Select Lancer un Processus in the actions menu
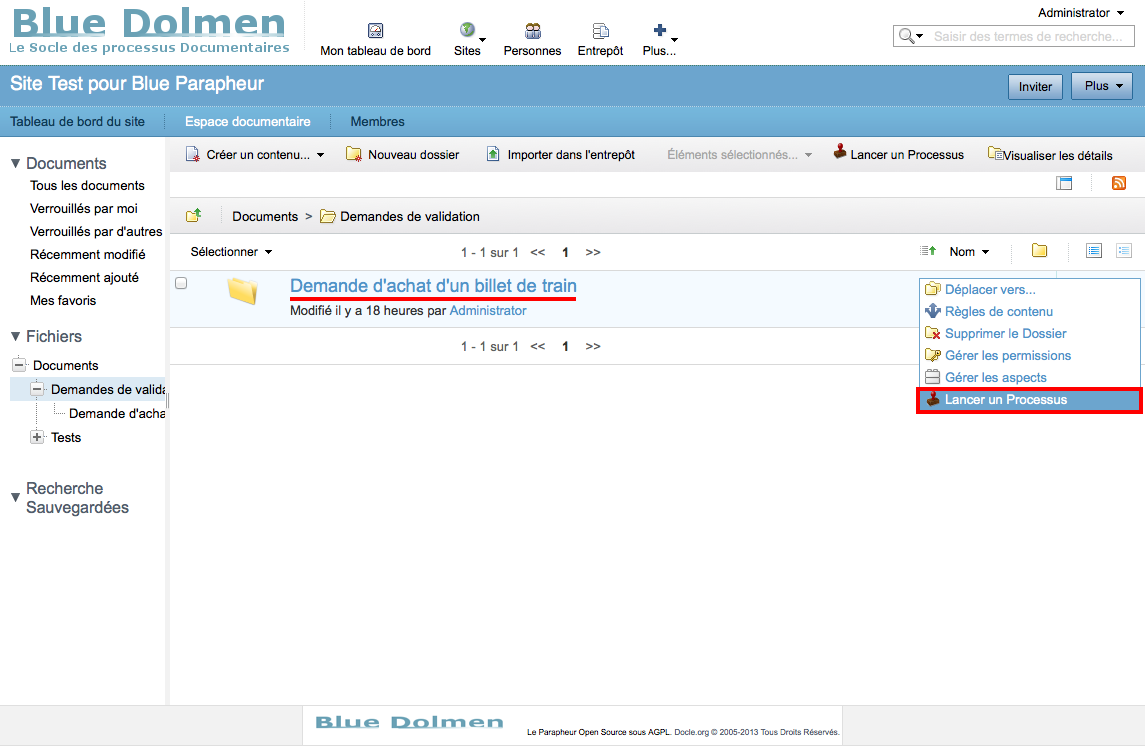The height and width of the screenshot is (755, 1145). [x=1029, y=400]
